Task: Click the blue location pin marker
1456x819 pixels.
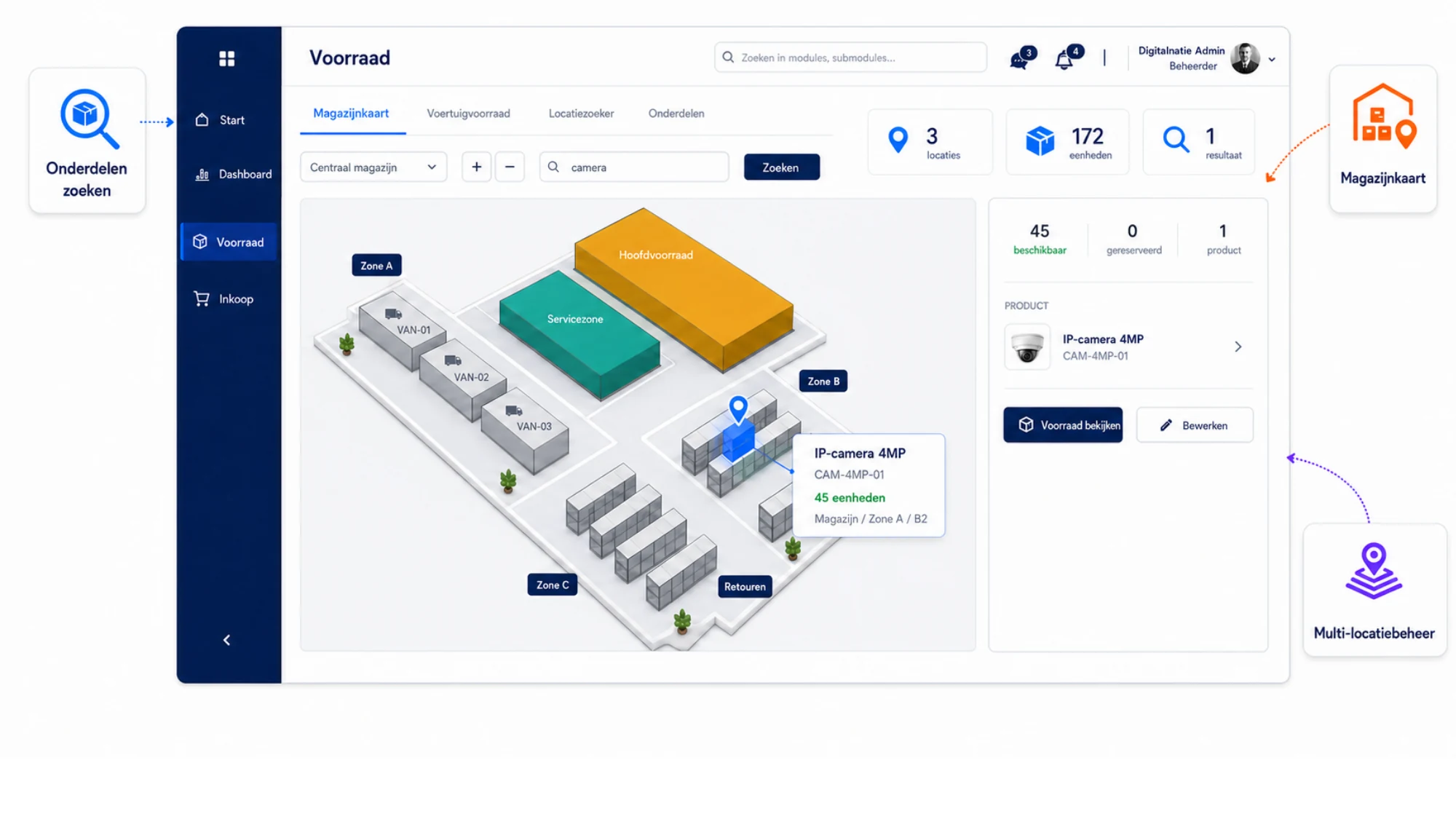Action: pyautogui.click(x=738, y=410)
